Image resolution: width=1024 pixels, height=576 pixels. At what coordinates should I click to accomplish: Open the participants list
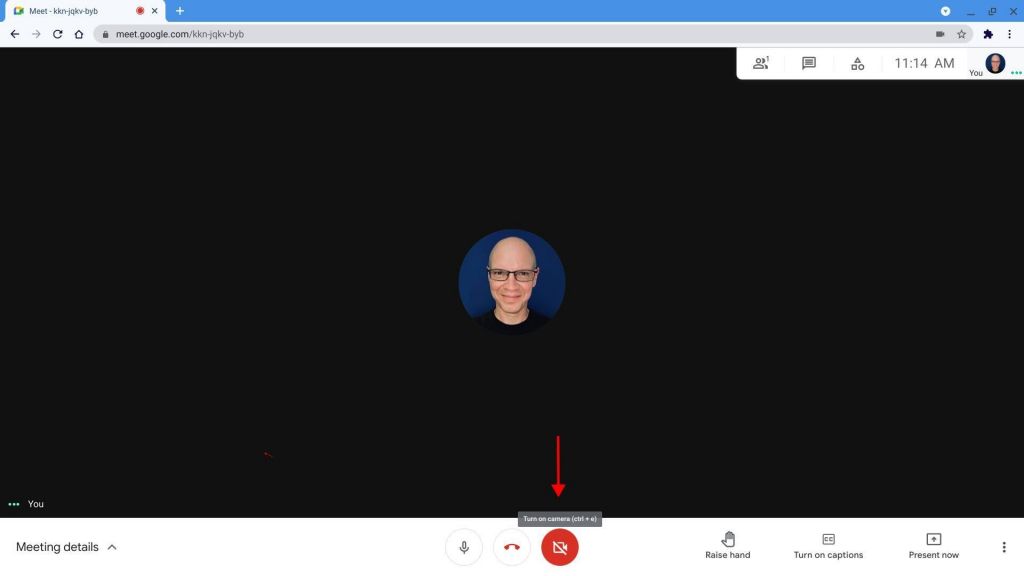761,63
